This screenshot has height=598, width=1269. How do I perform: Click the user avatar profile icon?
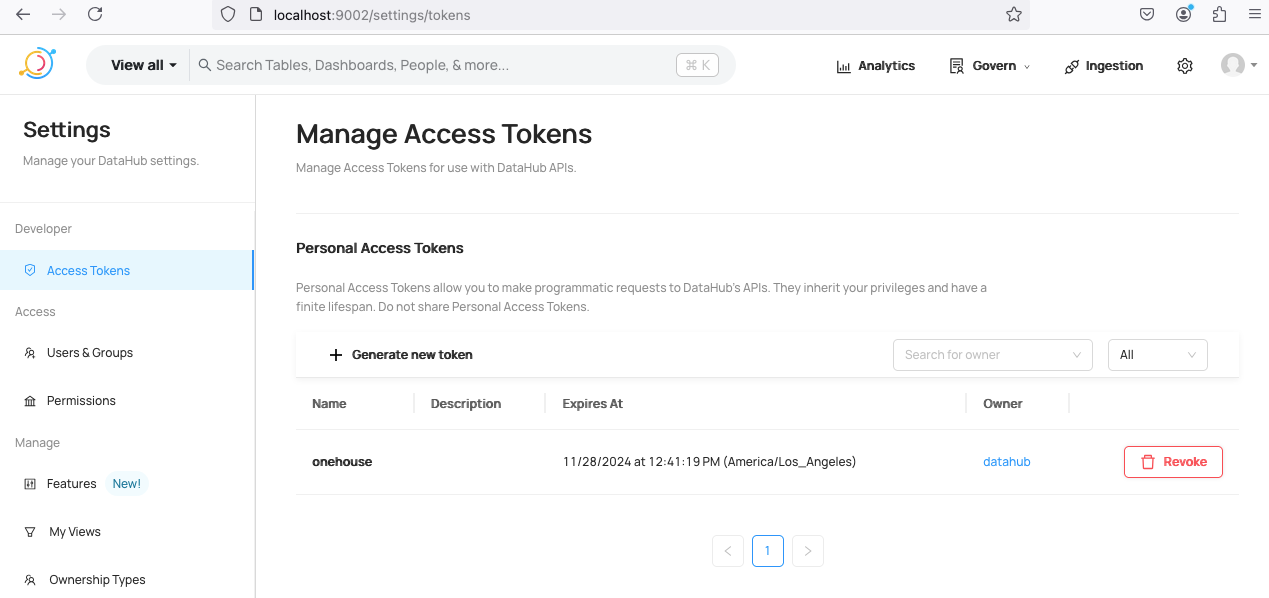pos(1232,65)
